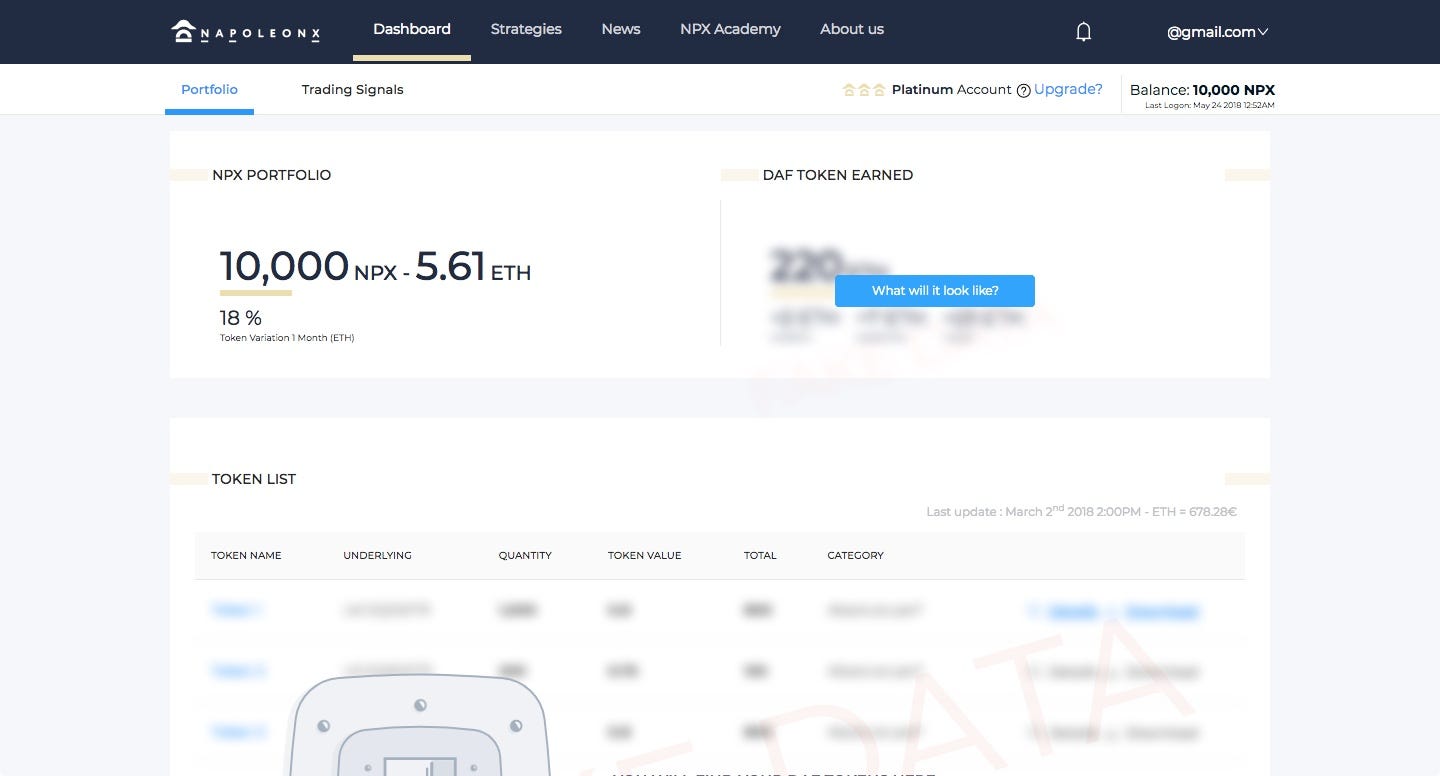Click the CATEGORY column header
The width and height of the screenshot is (1440, 776).
855,555
